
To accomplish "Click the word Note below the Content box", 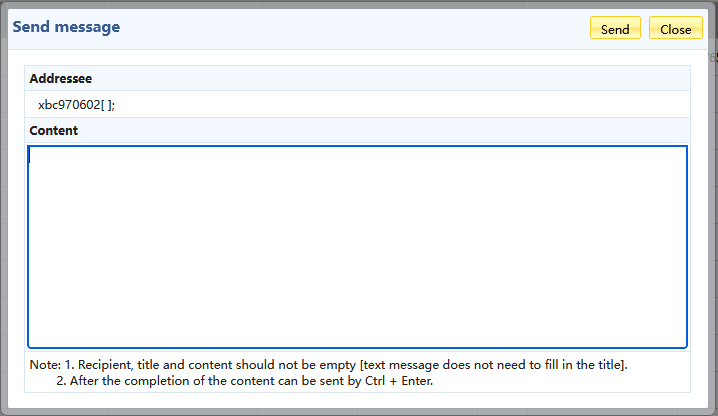I will tap(44, 365).
